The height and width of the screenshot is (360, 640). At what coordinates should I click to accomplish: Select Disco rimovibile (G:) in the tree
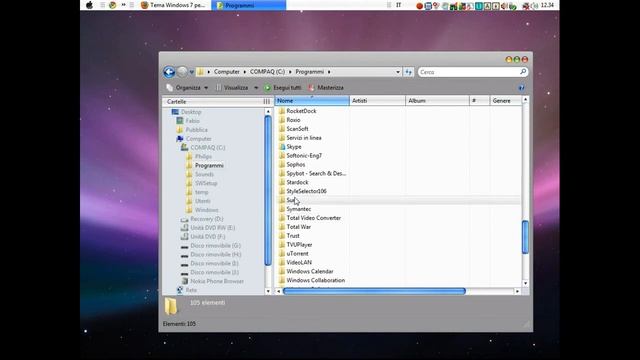click(x=215, y=246)
